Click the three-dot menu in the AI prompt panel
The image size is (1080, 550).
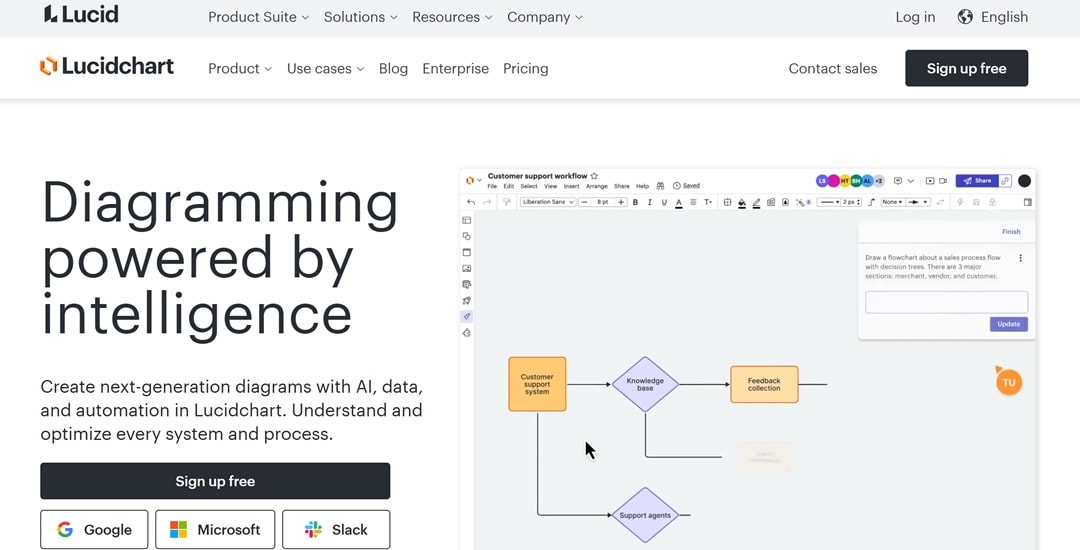1021,258
